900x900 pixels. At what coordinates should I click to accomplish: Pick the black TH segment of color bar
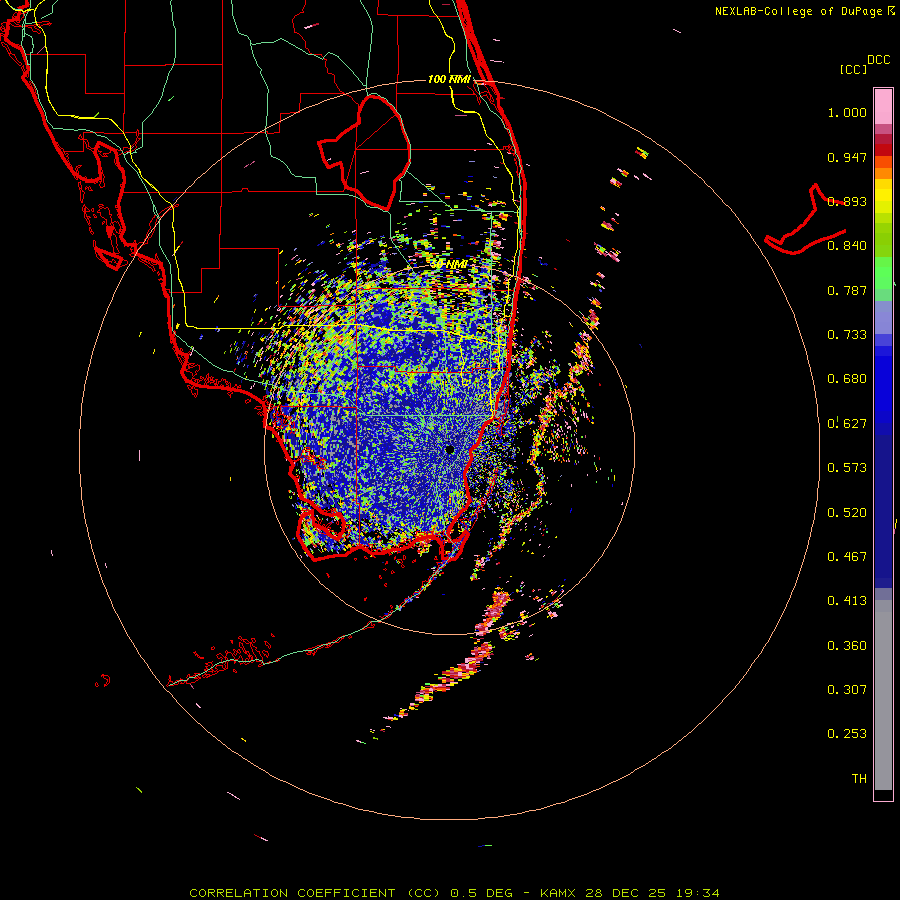click(883, 794)
